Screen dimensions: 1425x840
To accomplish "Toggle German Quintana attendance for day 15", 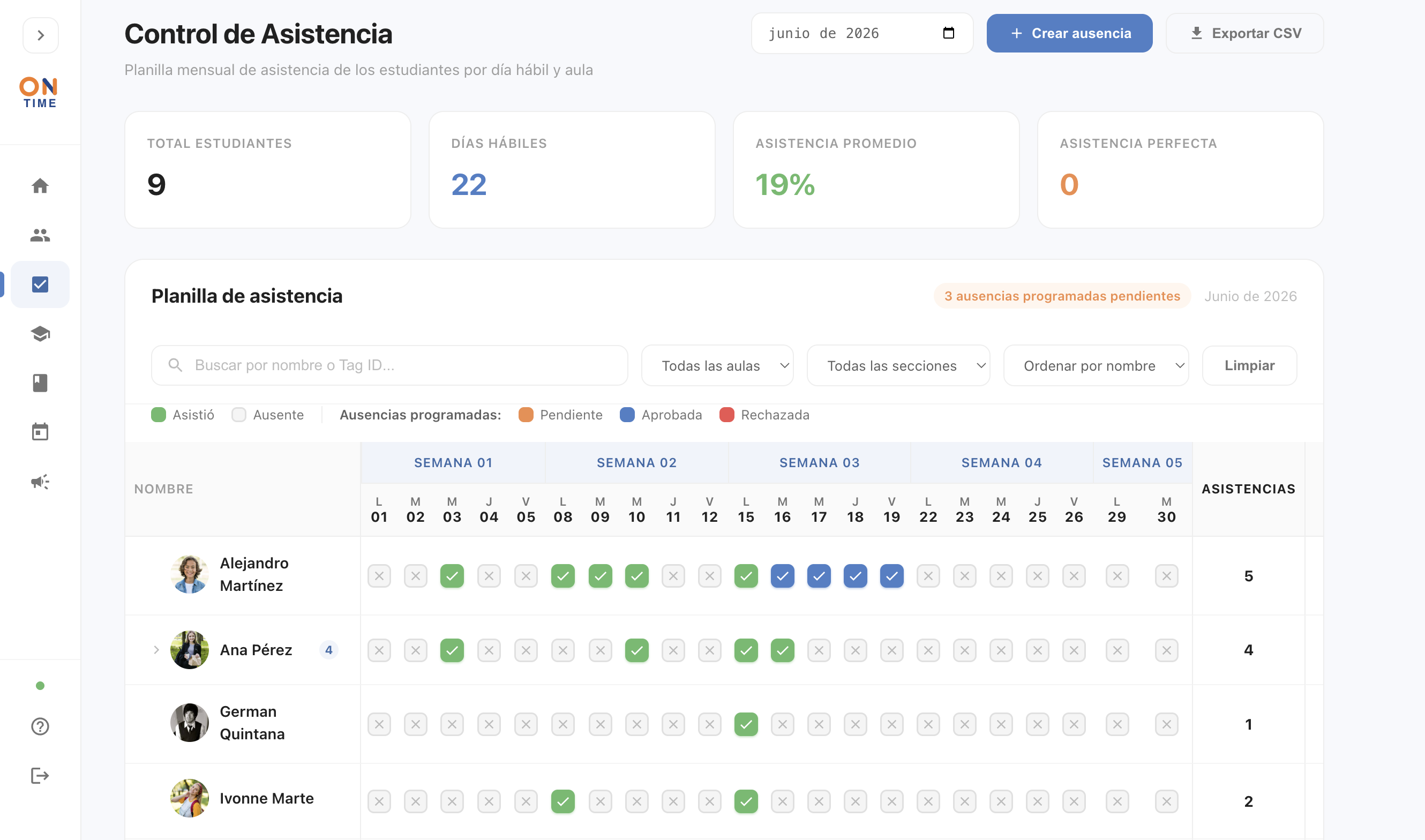I will (x=746, y=724).
